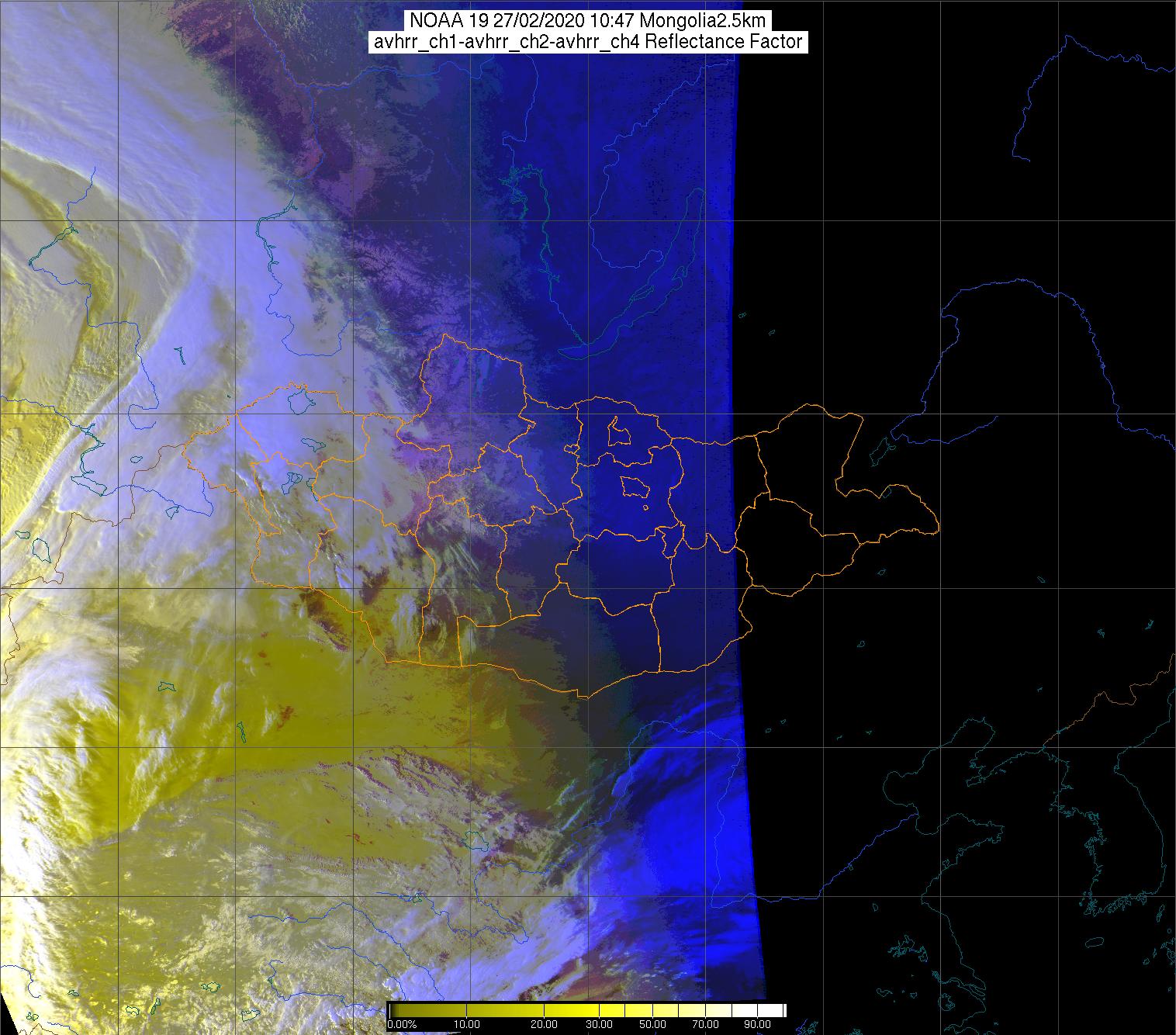Image resolution: width=1176 pixels, height=1035 pixels.
Task: Click the '30.00' colorbar label
Action: (x=599, y=1024)
